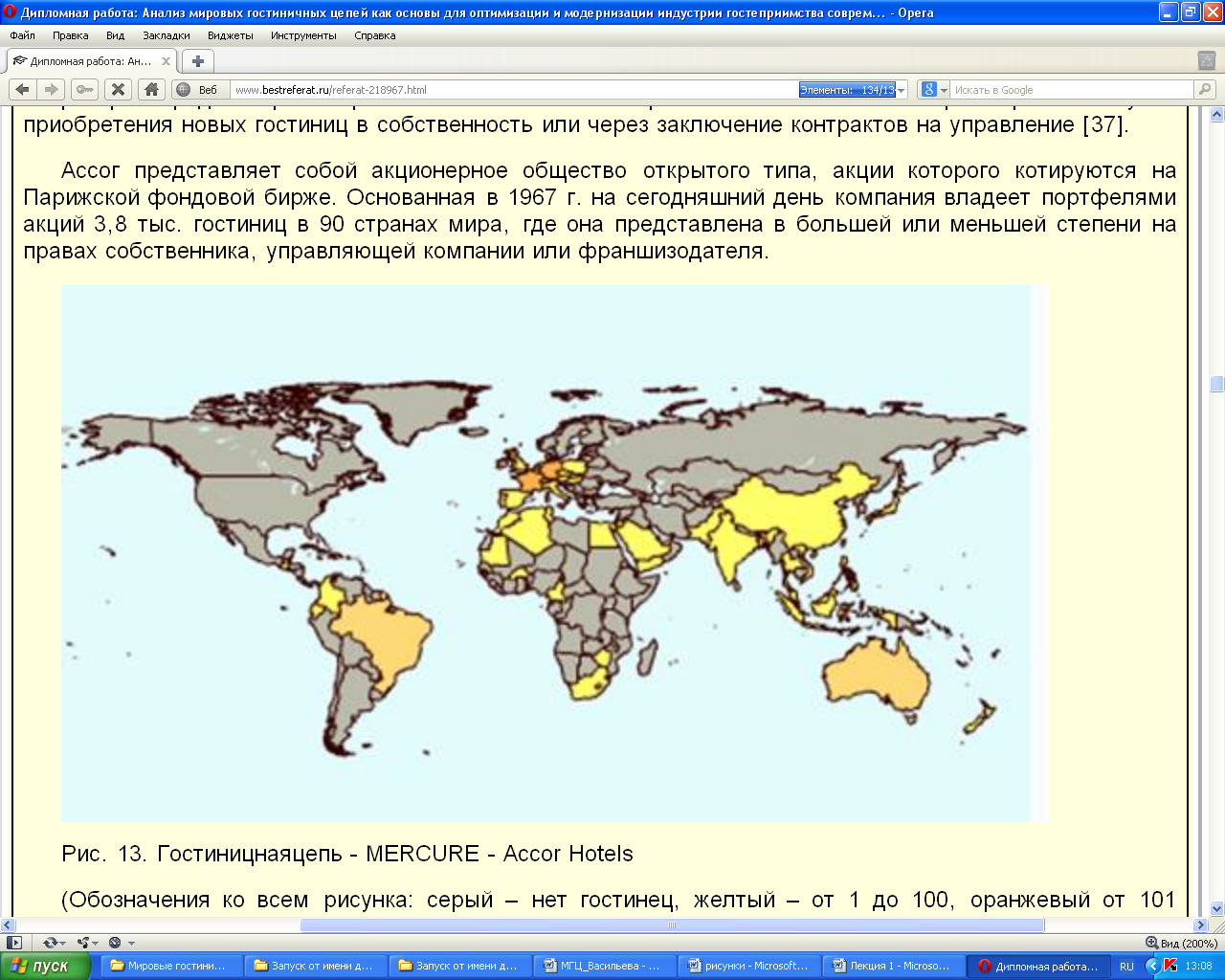Close the Дипломная работа tab
The width and height of the screenshot is (1225, 980).
(166, 61)
